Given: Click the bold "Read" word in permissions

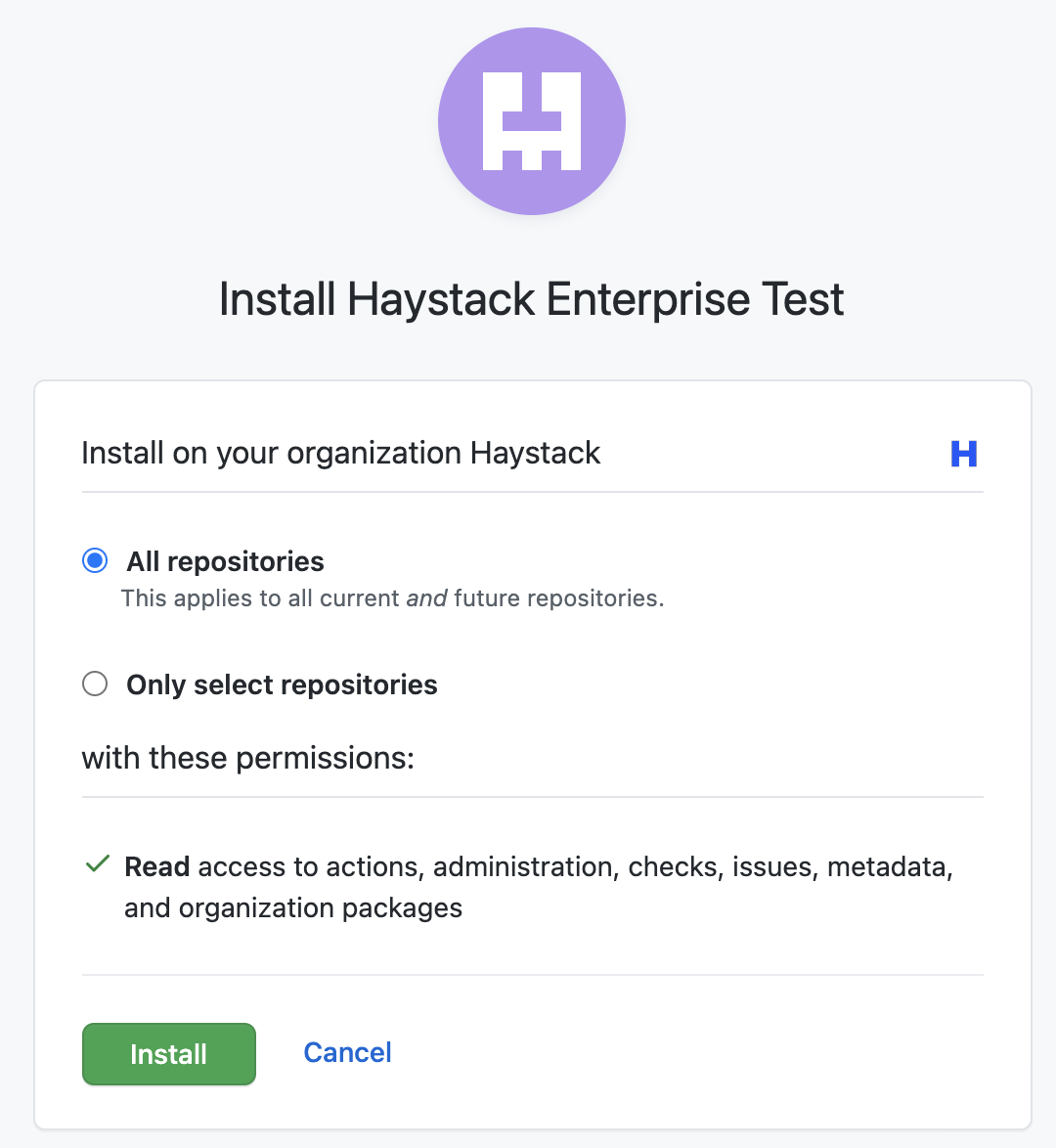Looking at the screenshot, I should [x=156, y=867].
